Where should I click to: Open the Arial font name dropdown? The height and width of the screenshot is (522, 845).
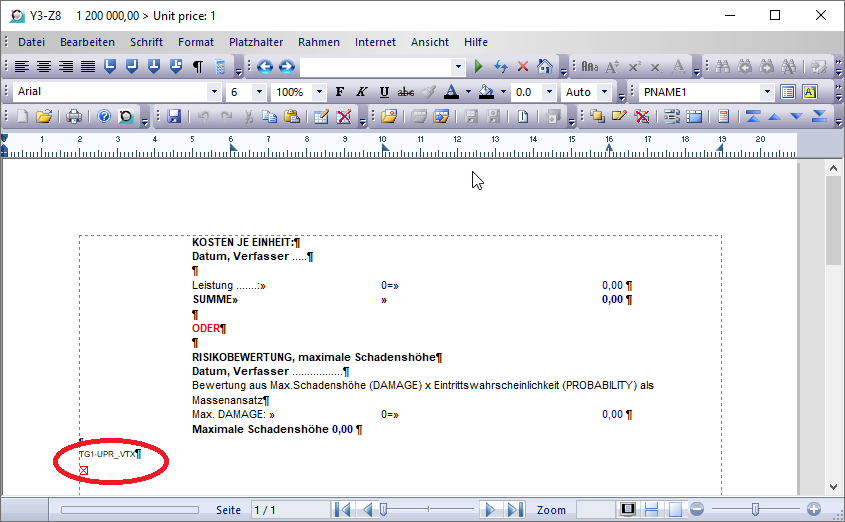coord(213,92)
